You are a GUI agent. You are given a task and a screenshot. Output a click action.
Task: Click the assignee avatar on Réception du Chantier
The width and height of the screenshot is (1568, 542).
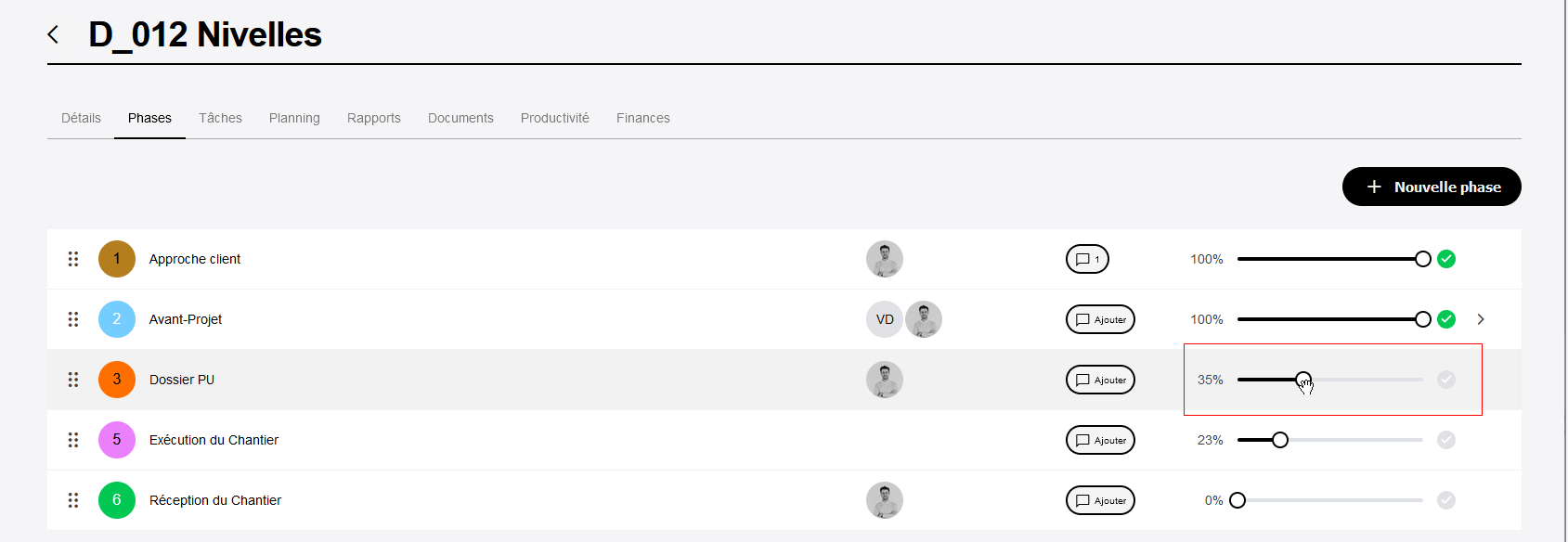pyautogui.click(x=885, y=500)
